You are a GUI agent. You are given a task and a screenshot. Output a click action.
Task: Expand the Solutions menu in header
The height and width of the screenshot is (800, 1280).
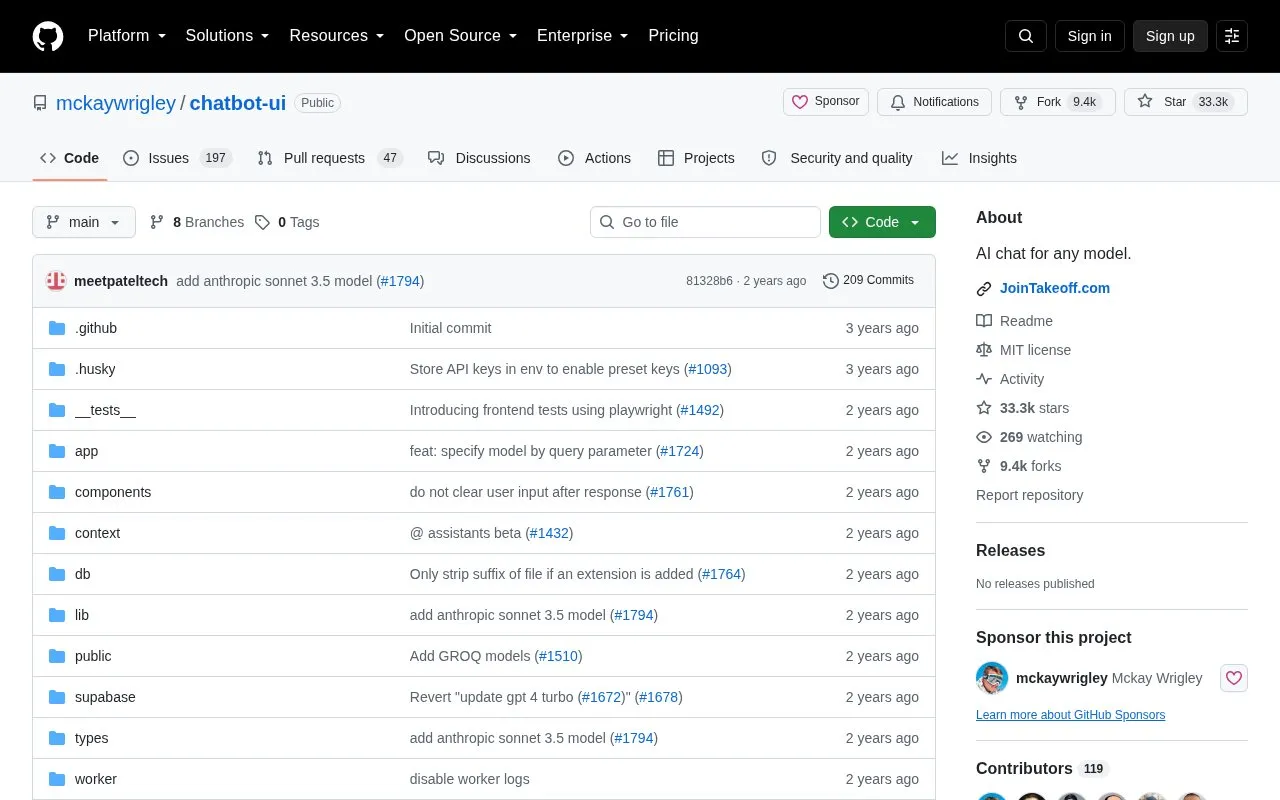(228, 36)
